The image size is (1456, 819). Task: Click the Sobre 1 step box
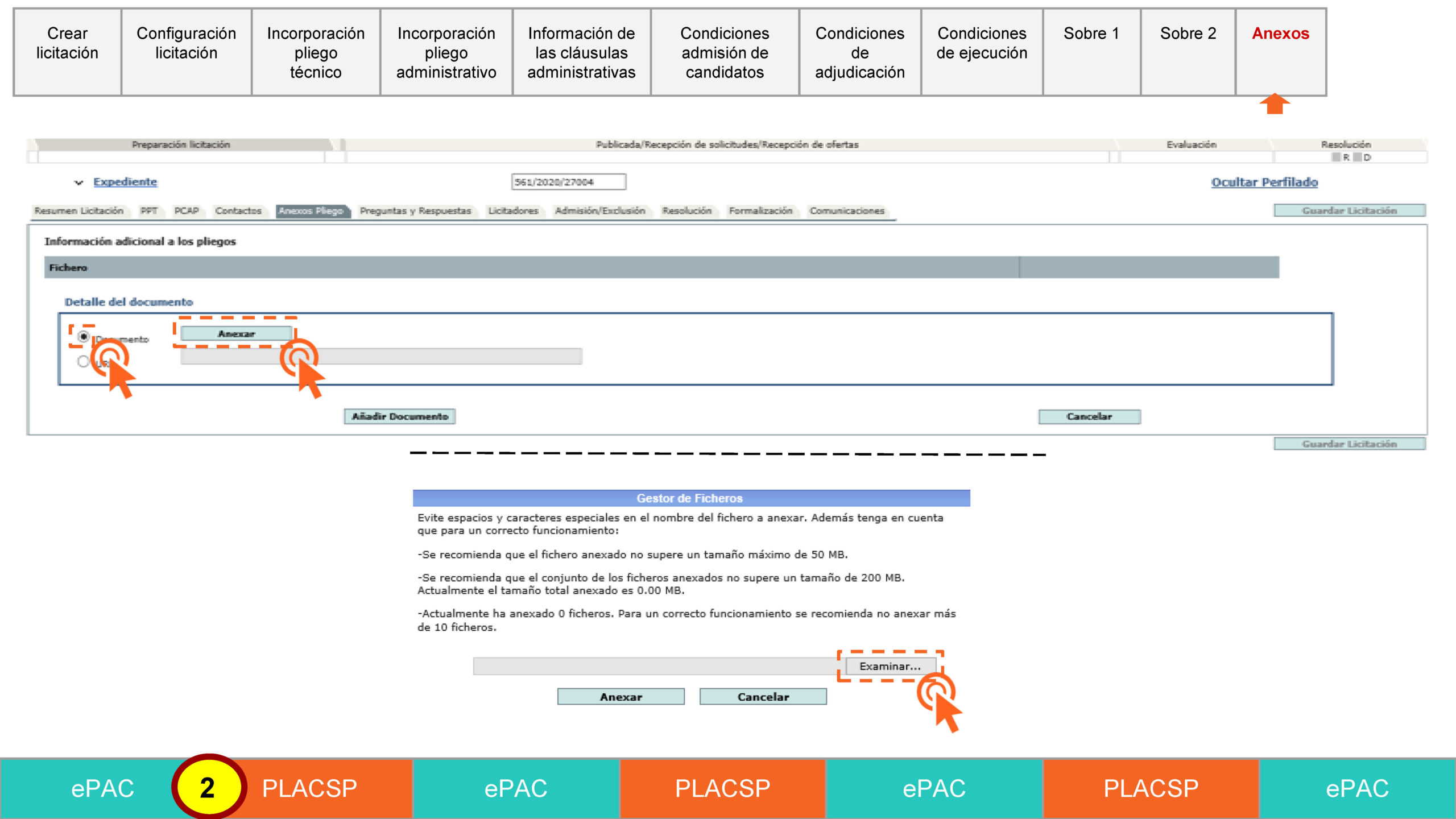click(1091, 52)
